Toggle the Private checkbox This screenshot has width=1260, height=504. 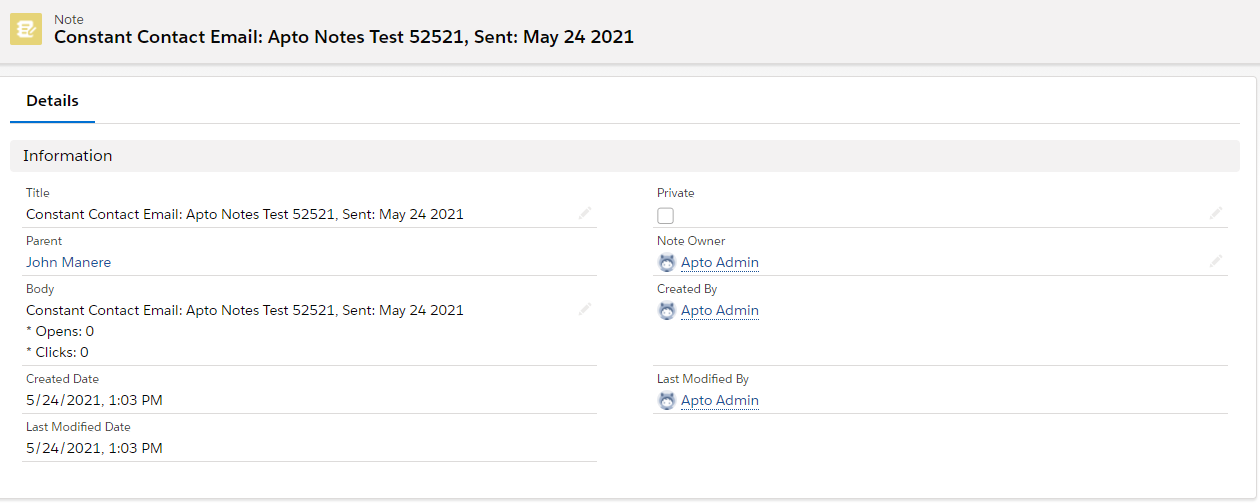tap(665, 215)
